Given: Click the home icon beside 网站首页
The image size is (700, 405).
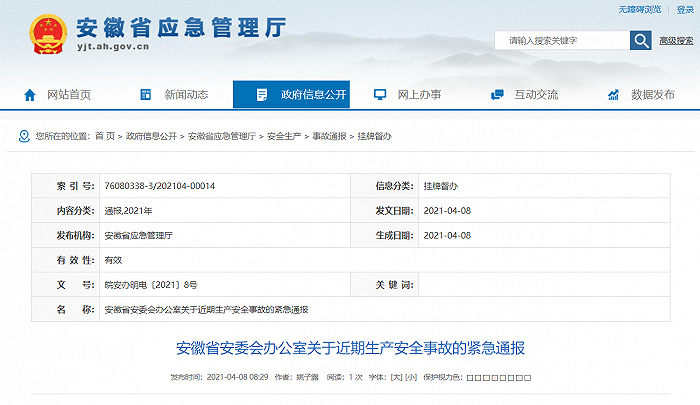Looking at the screenshot, I should click(x=30, y=95).
